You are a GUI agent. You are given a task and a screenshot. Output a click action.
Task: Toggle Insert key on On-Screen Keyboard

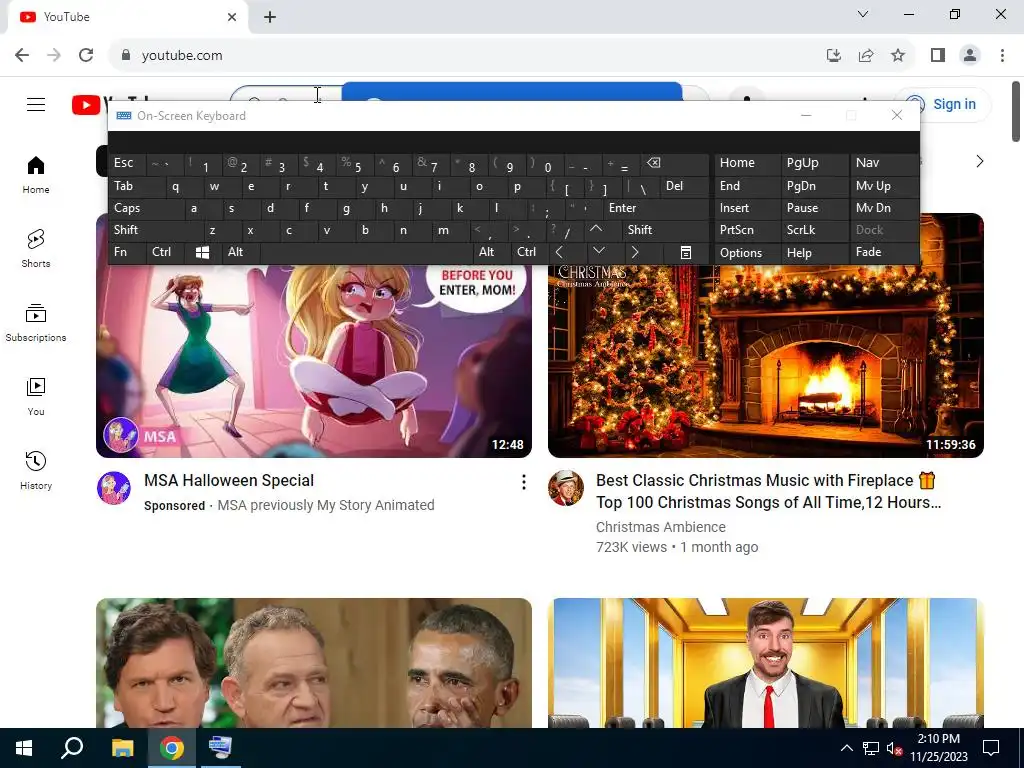coord(747,208)
